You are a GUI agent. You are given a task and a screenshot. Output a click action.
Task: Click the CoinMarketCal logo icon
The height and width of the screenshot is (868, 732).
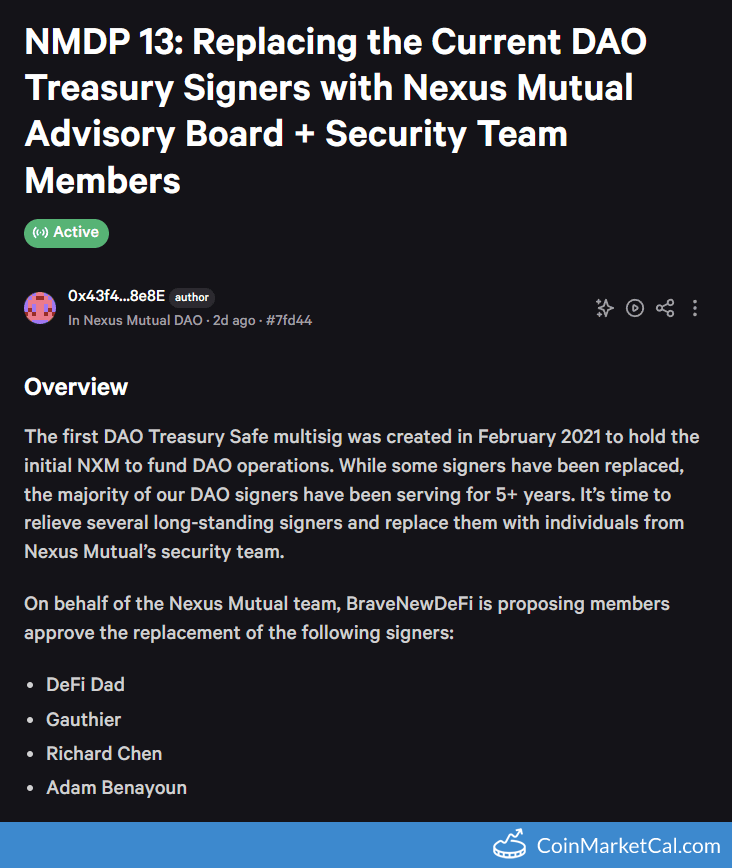coord(510,845)
